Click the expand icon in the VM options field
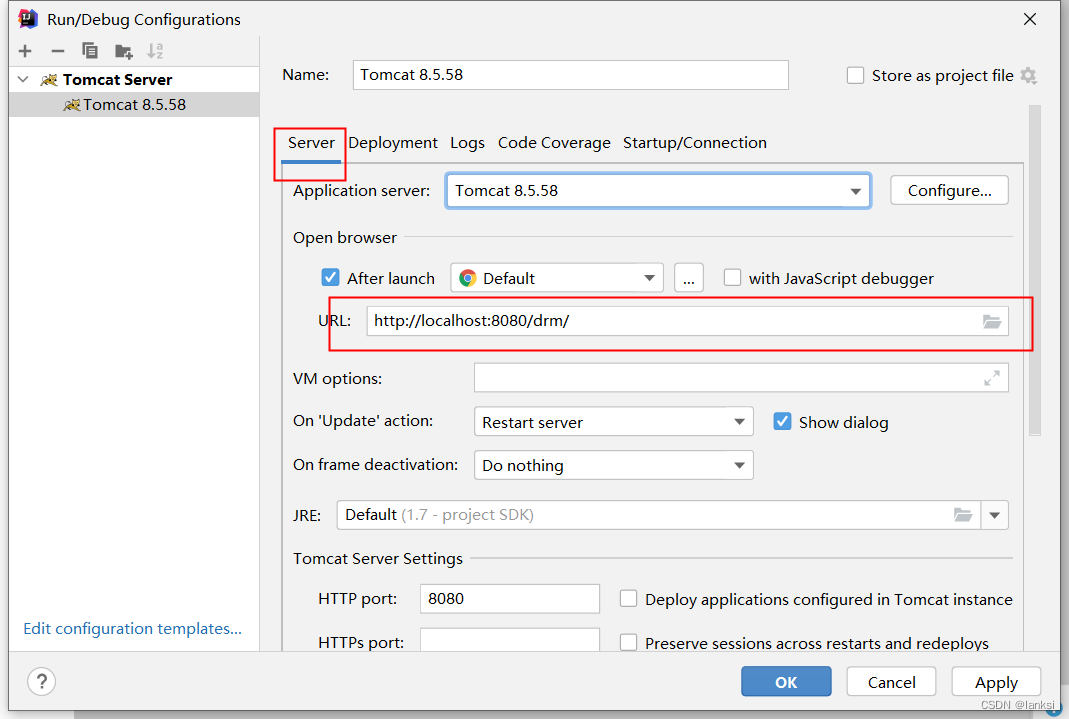The width and height of the screenshot is (1069, 719). tap(992, 378)
